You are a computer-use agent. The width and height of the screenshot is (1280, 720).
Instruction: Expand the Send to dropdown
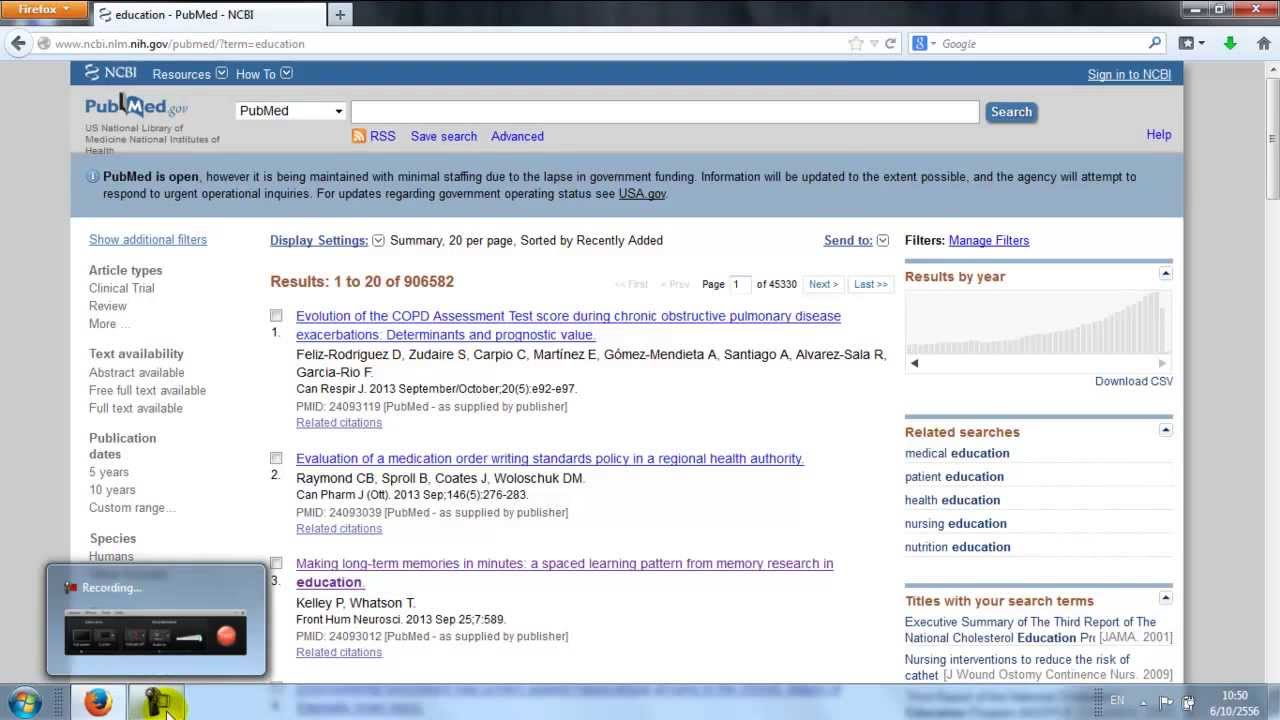tap(882, 241)
